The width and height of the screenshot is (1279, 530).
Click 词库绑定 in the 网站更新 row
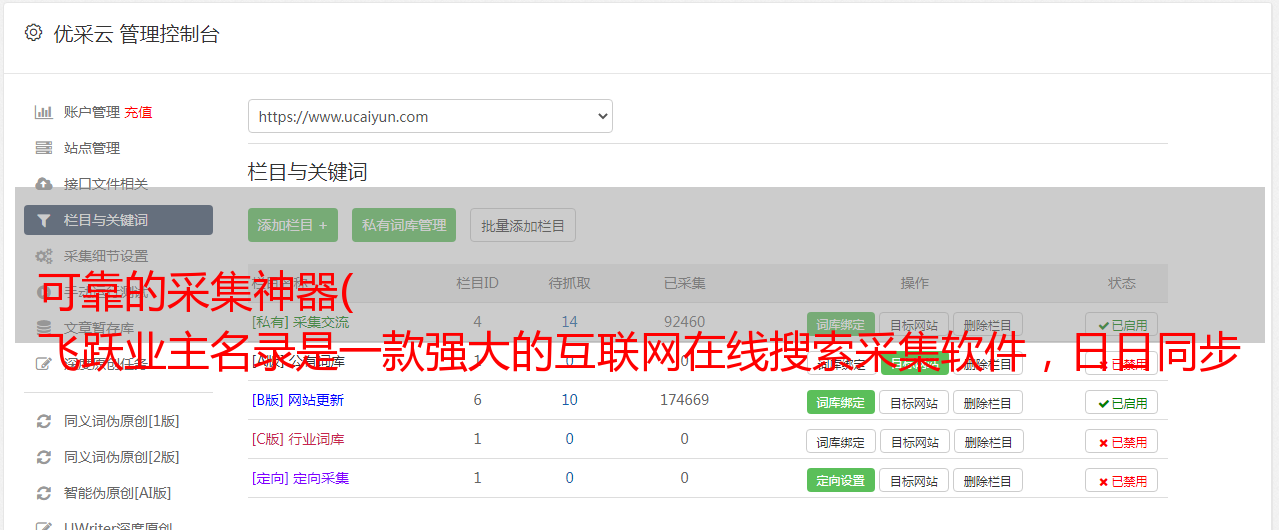pos(840,402)
